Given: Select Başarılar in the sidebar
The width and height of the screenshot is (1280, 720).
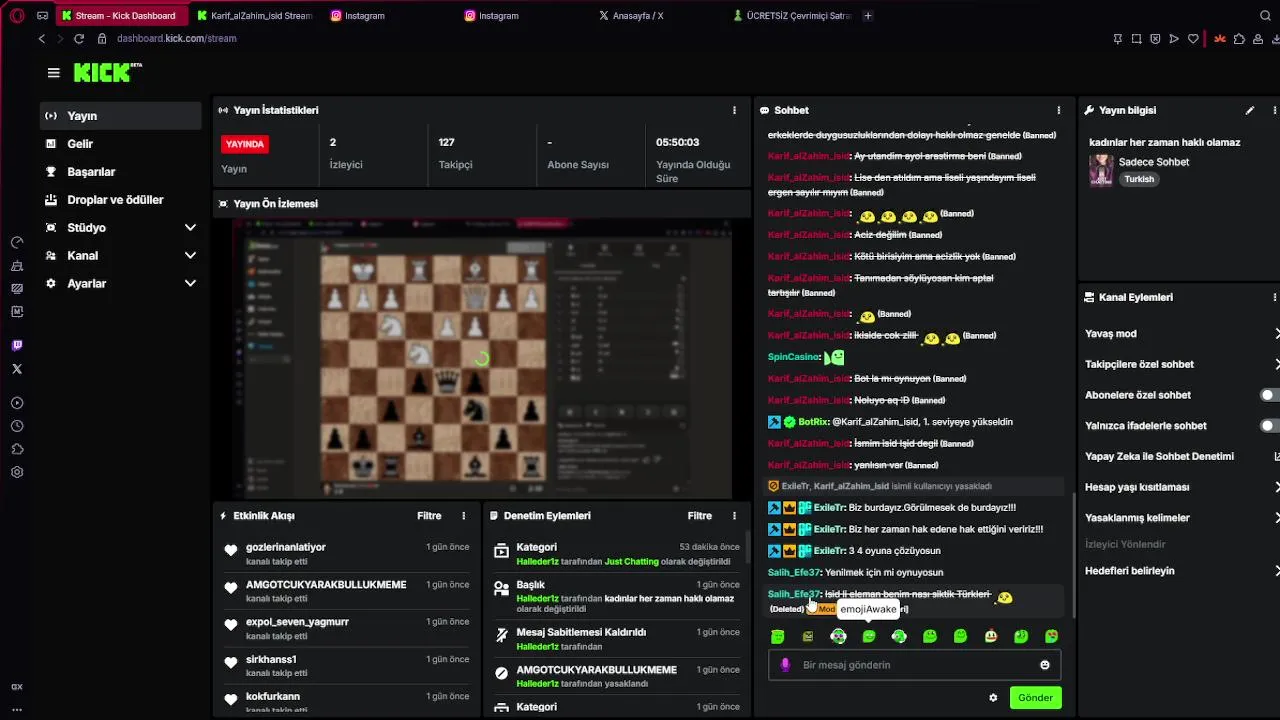Looking at the screenshot, I should 120,172.
